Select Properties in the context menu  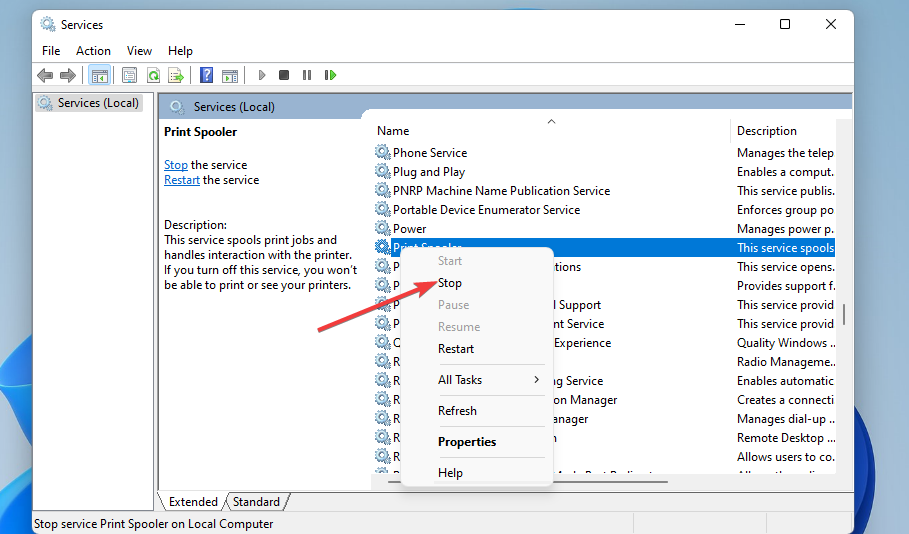coord(467,442)
